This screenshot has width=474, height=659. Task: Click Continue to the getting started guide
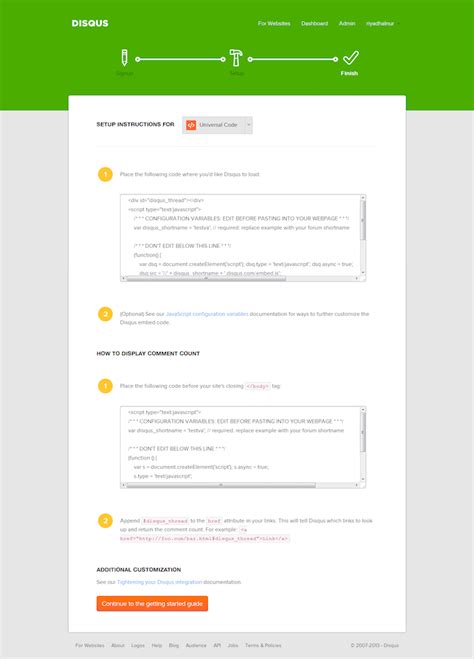pos(152,604)
